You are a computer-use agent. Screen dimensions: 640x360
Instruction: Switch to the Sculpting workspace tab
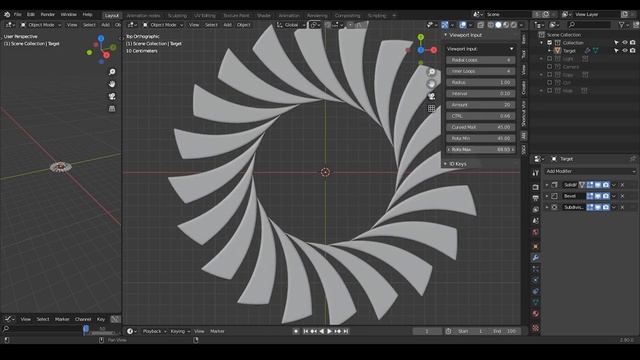177,16
